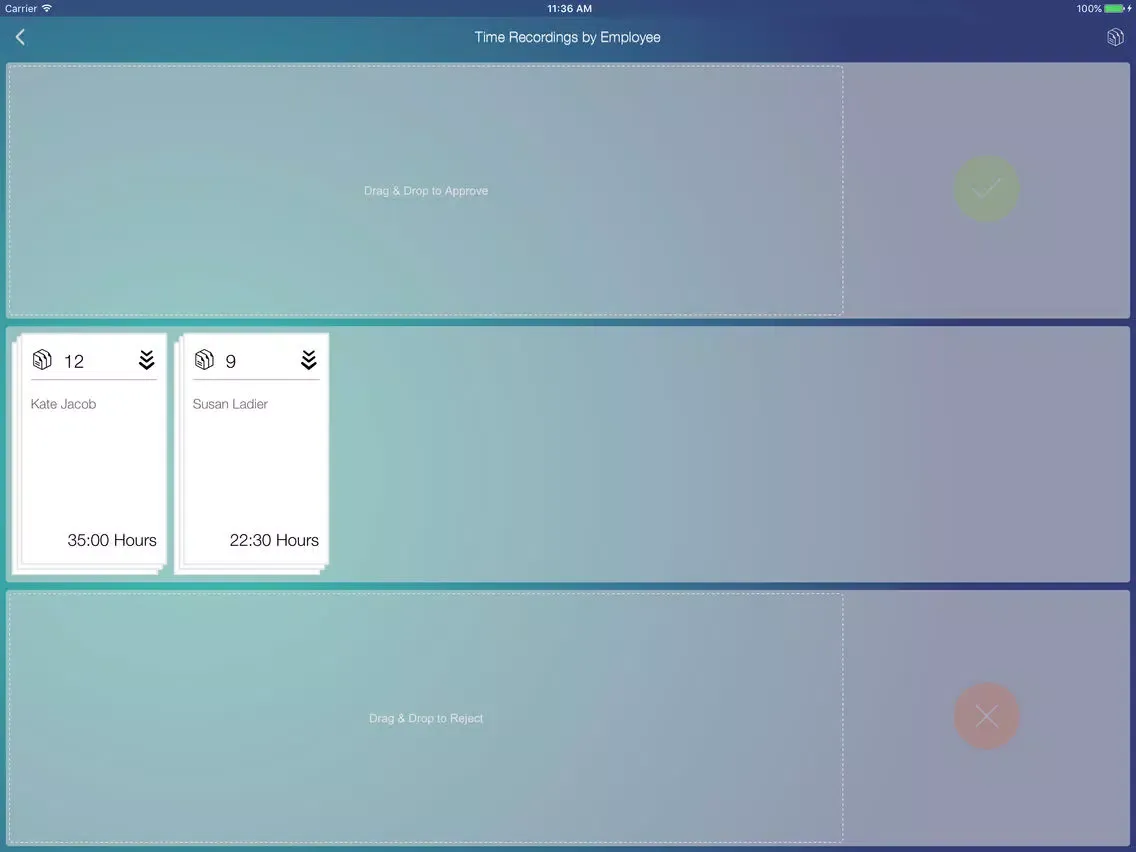Tap the Wi-Fi icon in status bar
Screen dimensions: 1136x852
pyautogui.click(x=46, y=8)
